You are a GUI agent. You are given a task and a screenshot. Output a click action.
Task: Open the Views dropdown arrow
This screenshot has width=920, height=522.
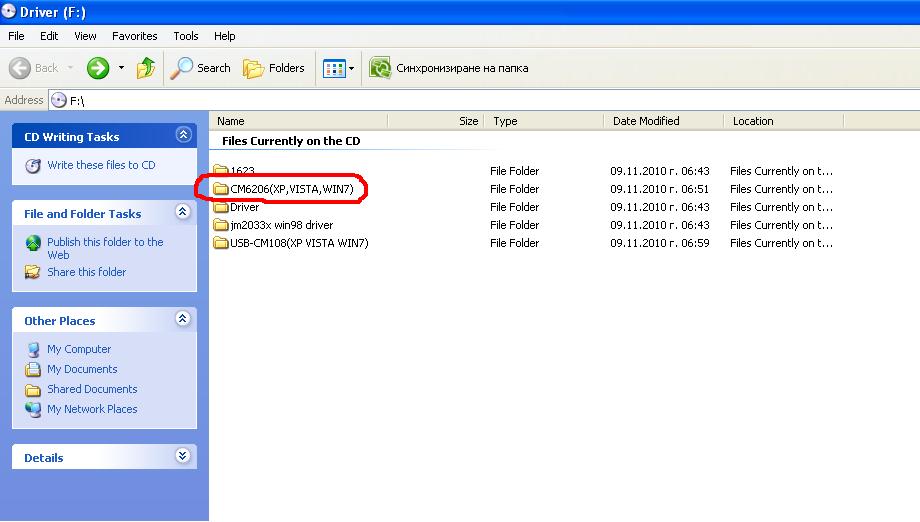(351, 69)
